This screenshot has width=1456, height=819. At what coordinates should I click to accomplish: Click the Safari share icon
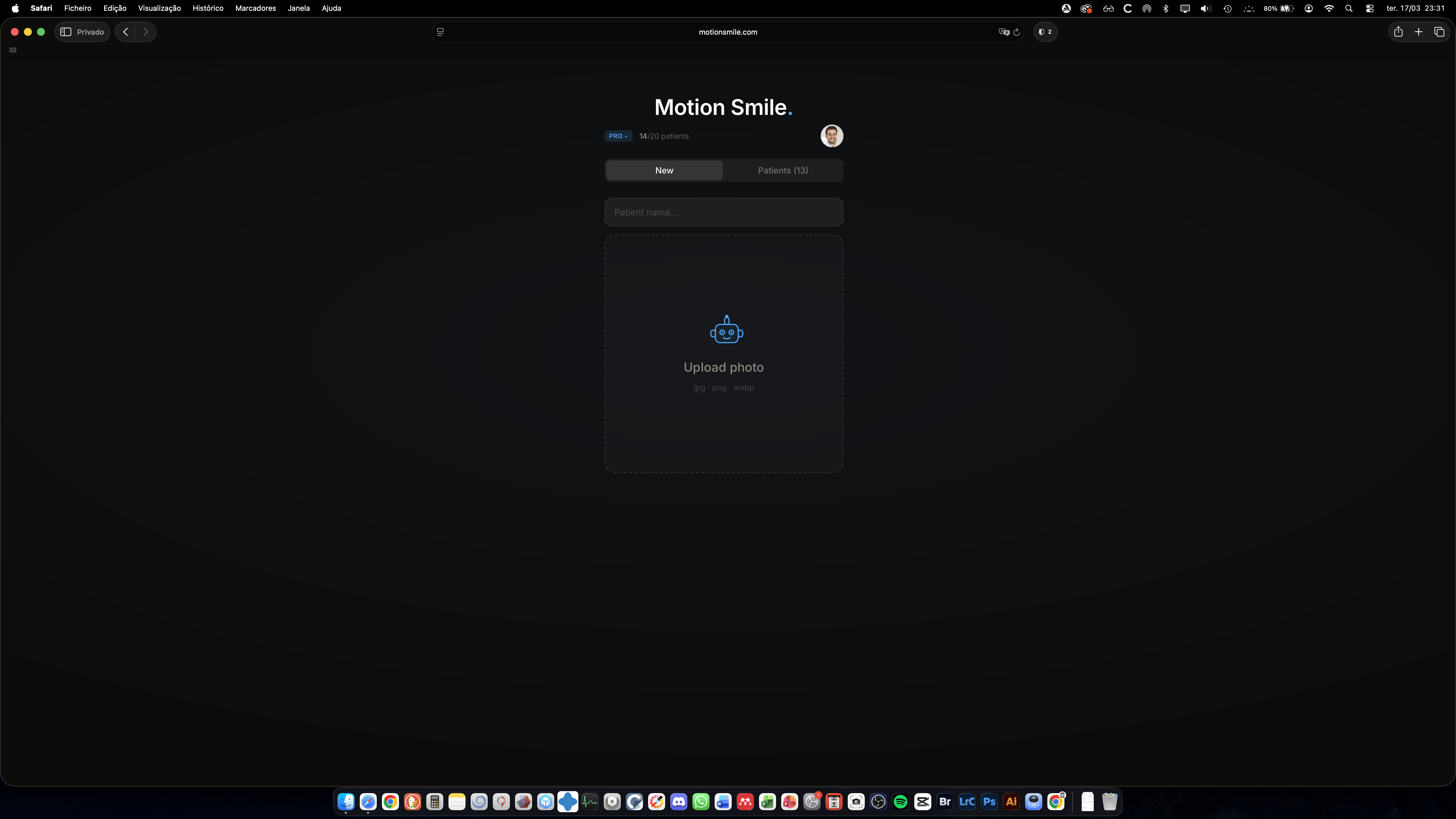pyautogui.click(x=1399, y=32)
